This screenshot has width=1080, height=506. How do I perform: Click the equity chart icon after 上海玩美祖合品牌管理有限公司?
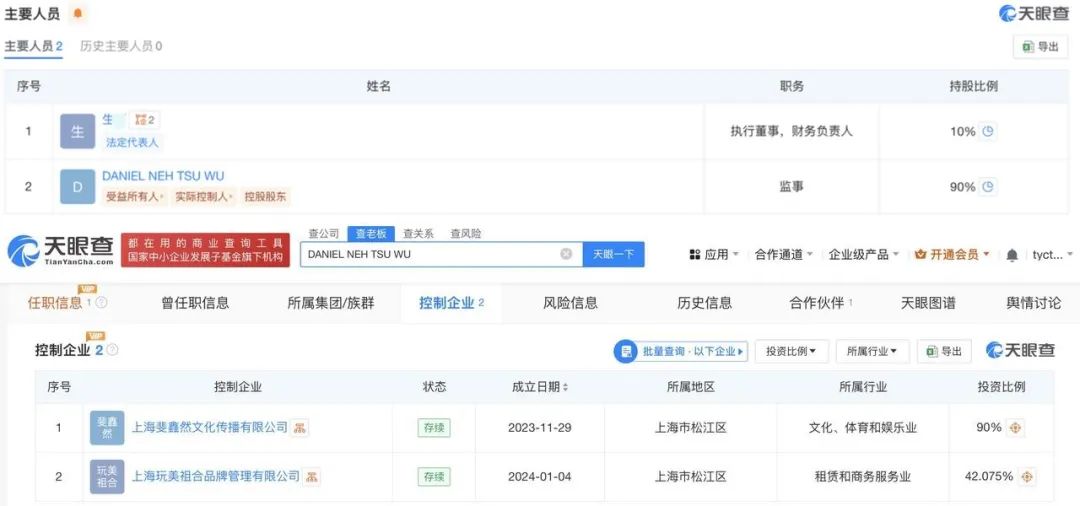tap(312, 476)
